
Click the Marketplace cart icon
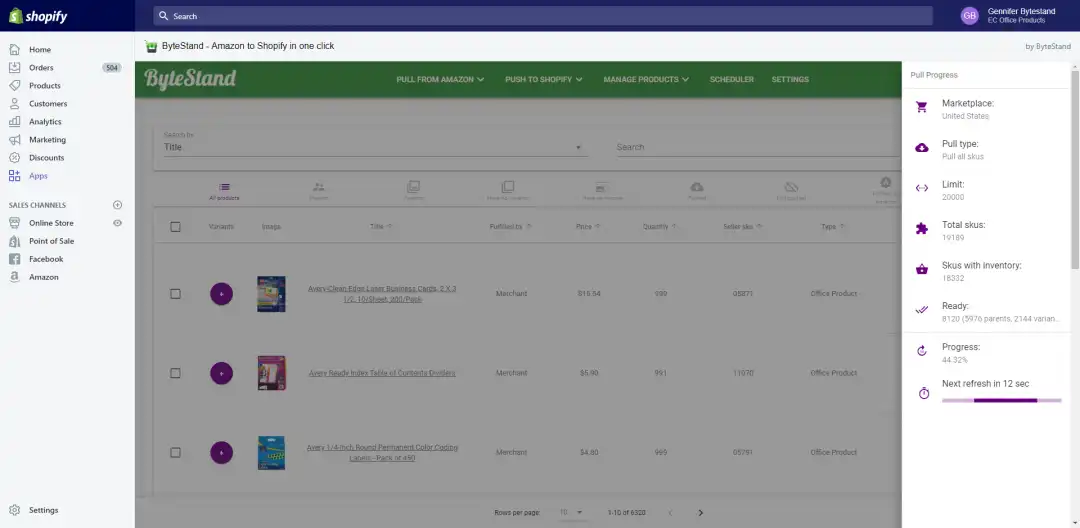[x=922, y=107]
